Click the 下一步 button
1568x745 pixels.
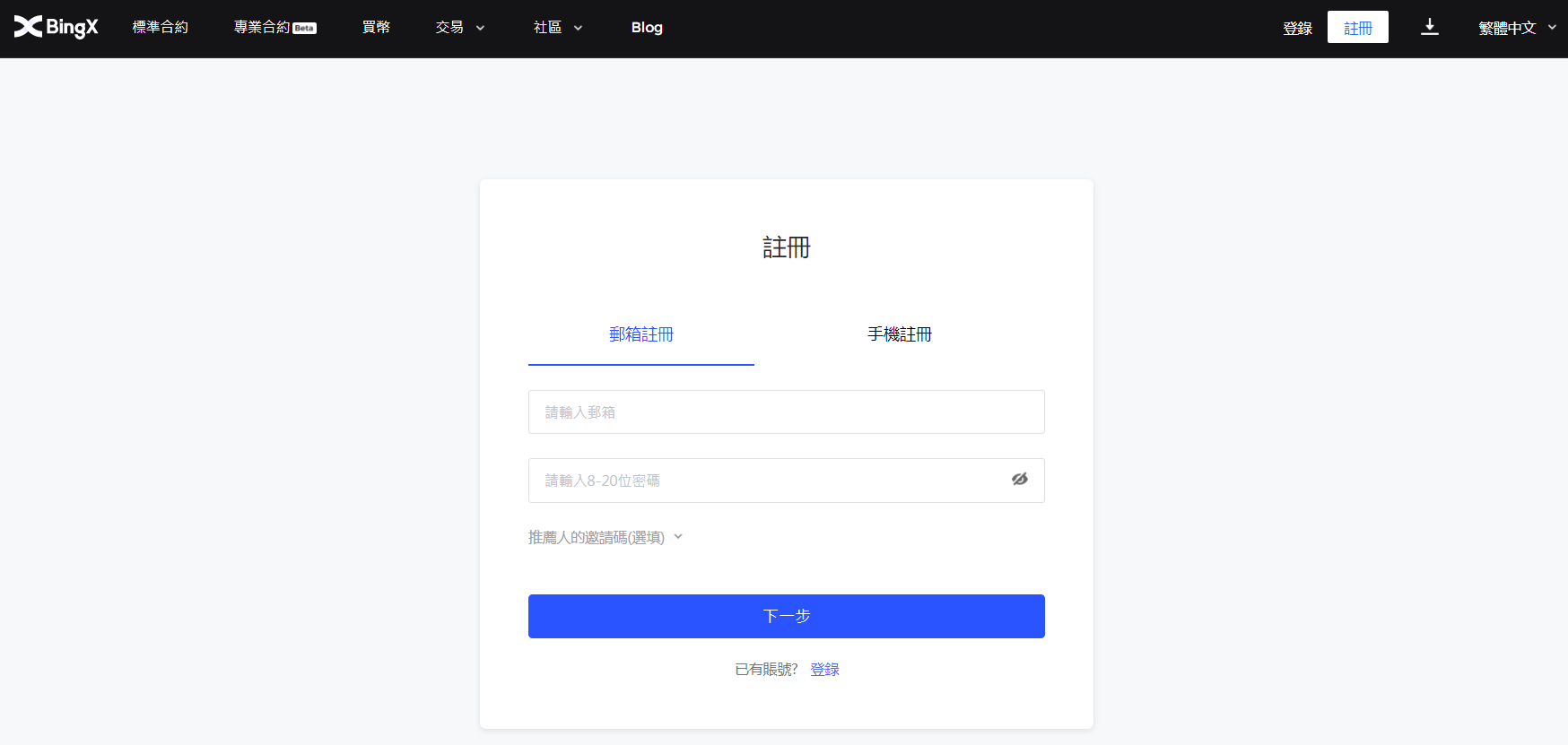pyautogui.click(x=787, y=616)
